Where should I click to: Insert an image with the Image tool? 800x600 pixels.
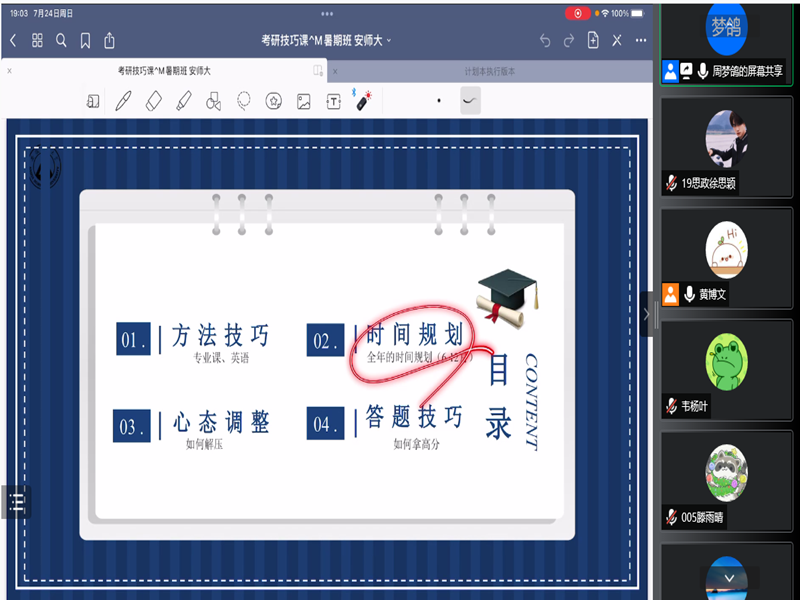[303, 101]
